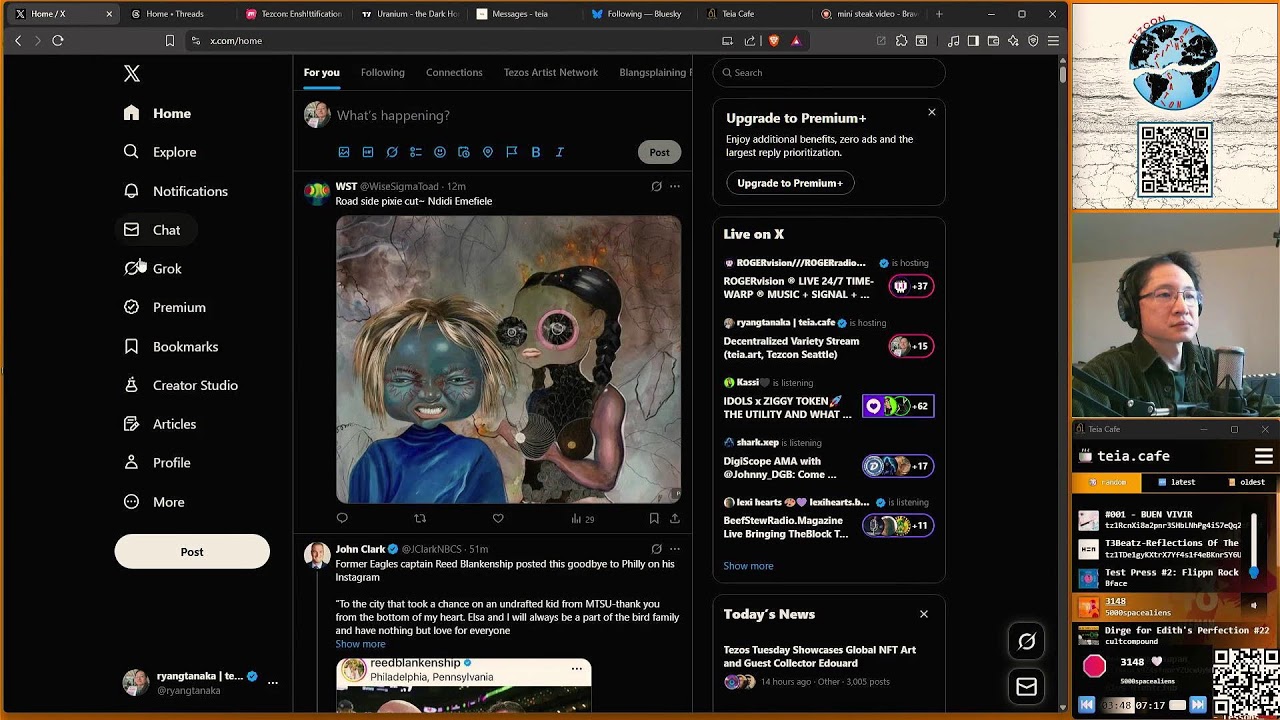Focus the X Search field
This screenshot has width=1280, height=720.
pos(829,73)
